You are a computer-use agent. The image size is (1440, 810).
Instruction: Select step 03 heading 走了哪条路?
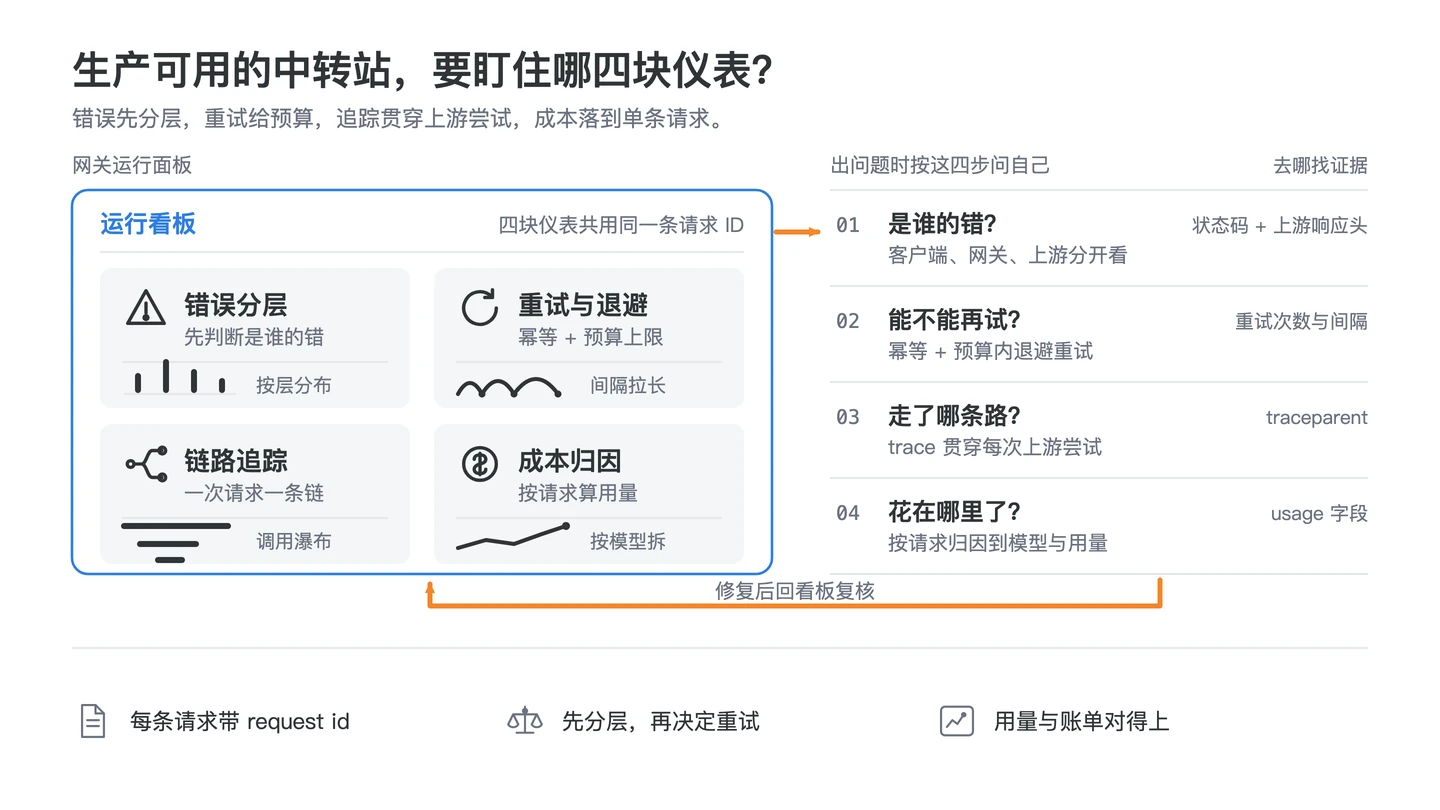(x=954, y=416)
